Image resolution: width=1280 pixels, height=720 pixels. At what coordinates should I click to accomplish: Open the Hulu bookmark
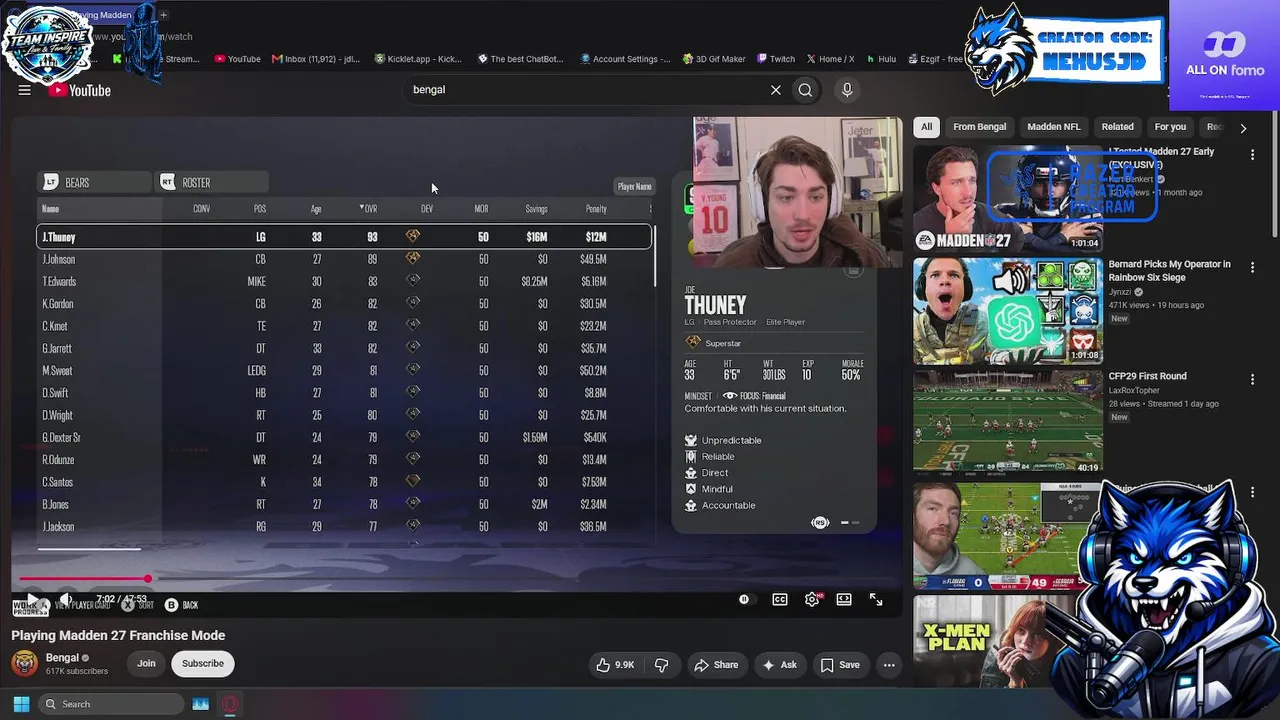(881, 59)
